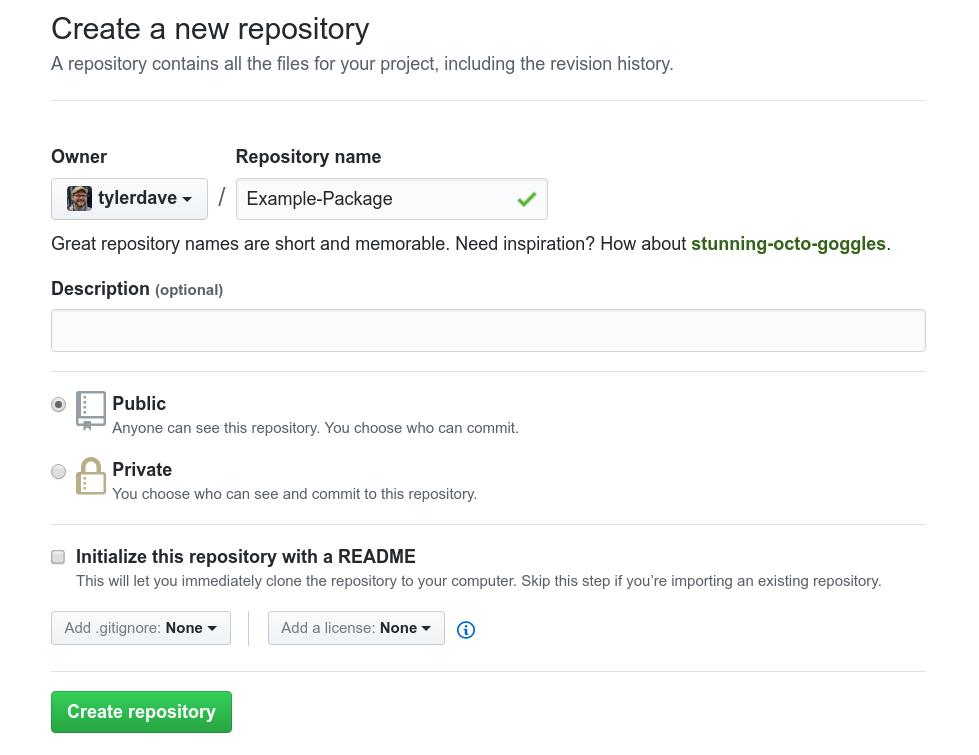
Task: Open the Add .gitignore: None dropdown
Action: 140,627
